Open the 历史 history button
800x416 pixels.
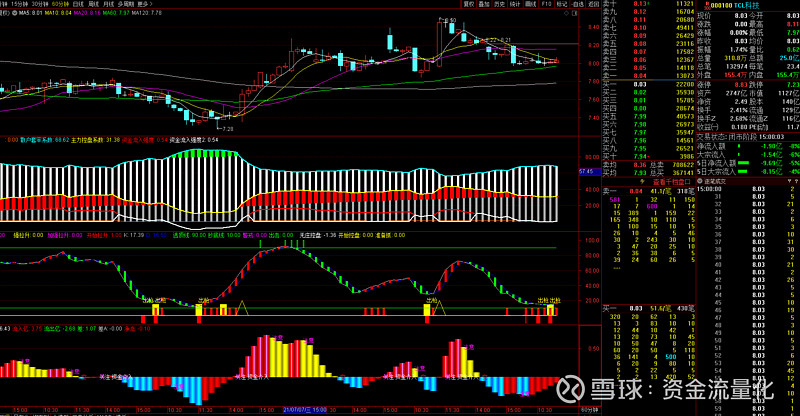pyautogui.click(x=499, y=4)
